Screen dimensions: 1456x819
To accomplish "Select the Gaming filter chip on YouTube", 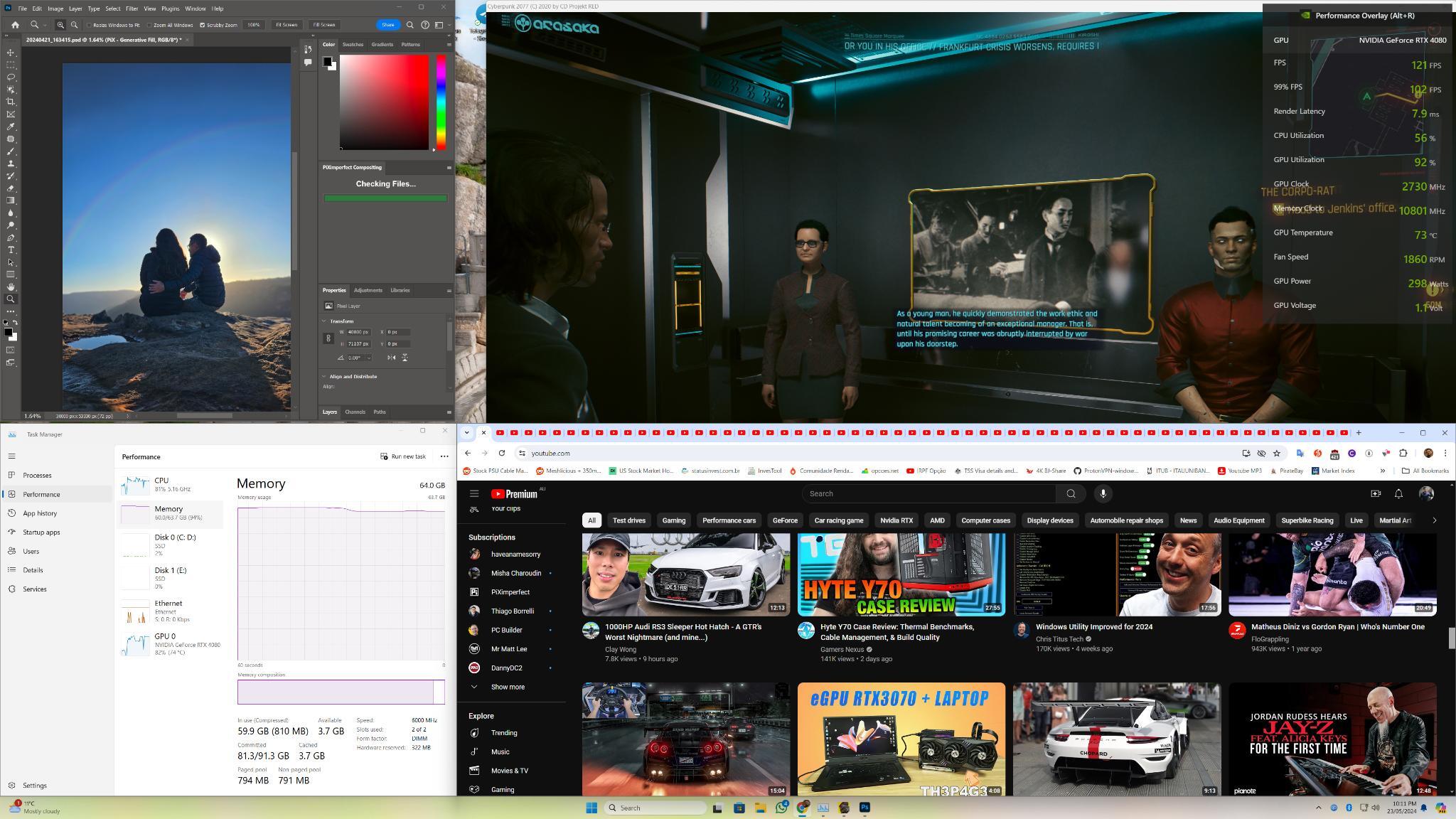I will [x=673, y=520].
